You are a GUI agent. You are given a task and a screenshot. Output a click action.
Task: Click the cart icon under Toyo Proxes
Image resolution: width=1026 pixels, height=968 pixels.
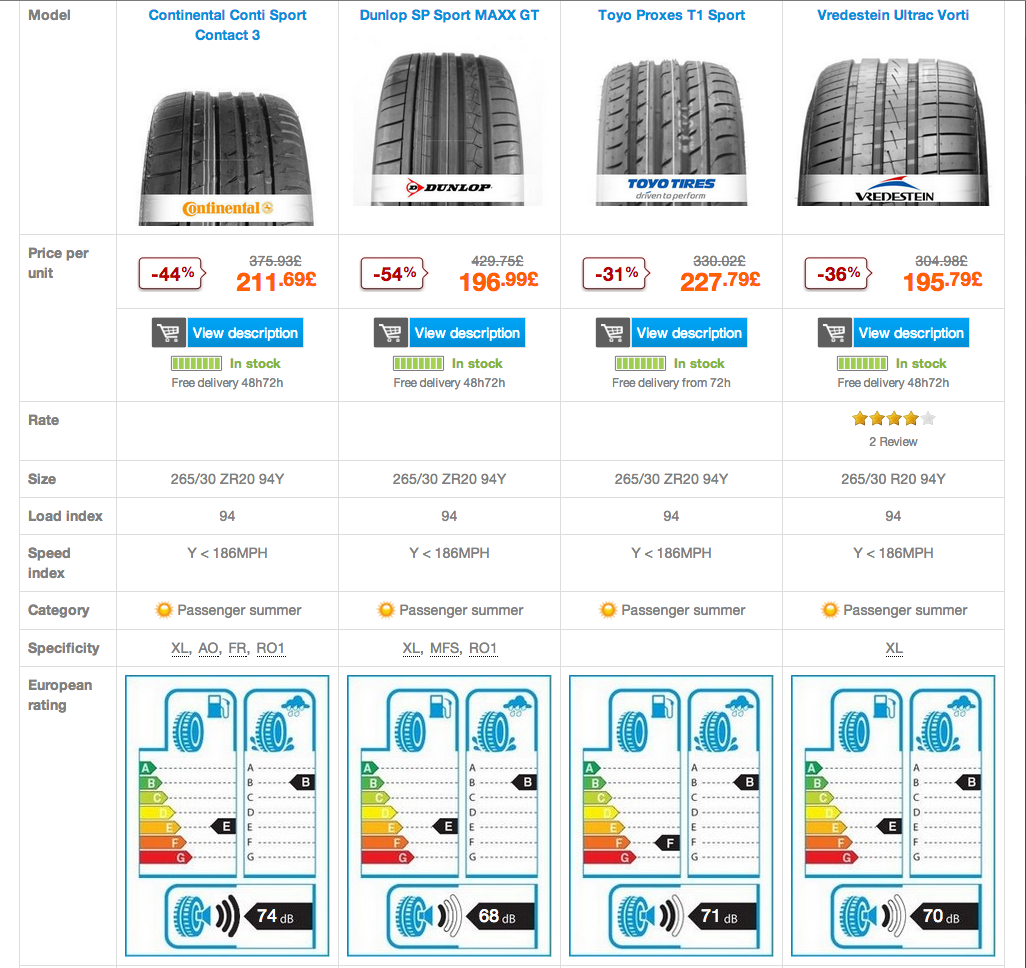[612, 333]
